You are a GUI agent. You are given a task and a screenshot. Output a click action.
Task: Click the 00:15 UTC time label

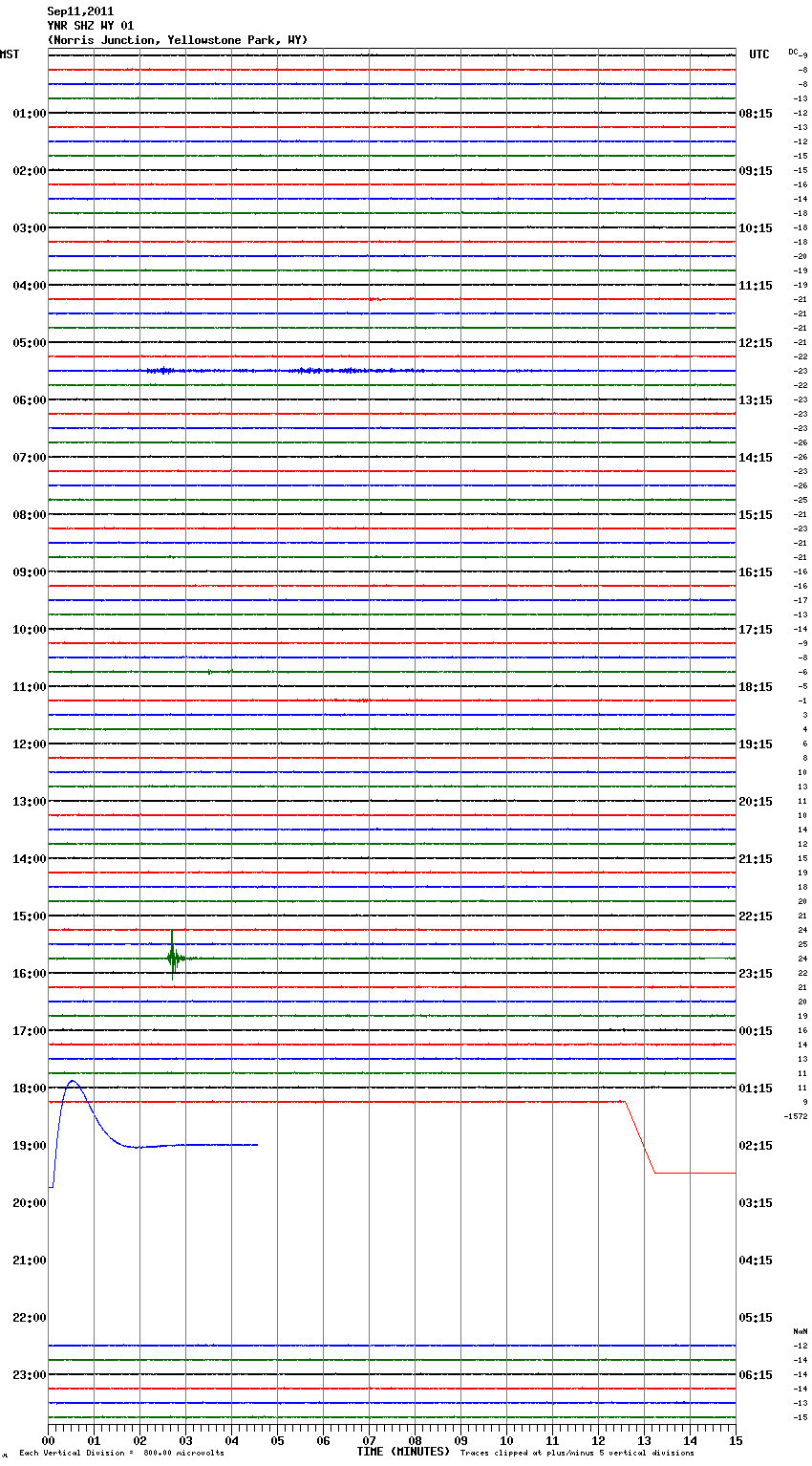(756, 1031)
